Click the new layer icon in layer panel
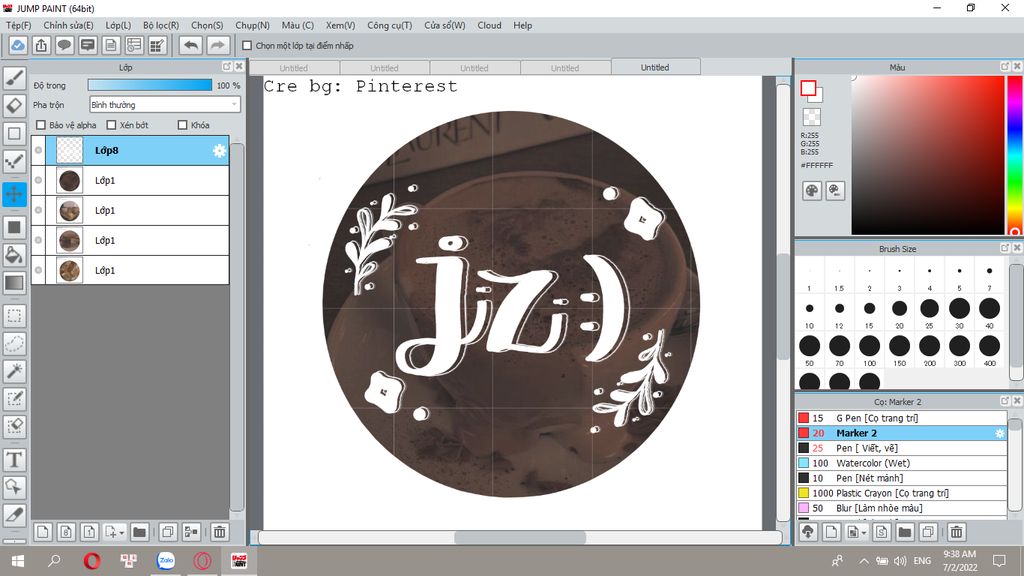The width and height of the screenshot is (1024, 576). (x=42, y=532)
